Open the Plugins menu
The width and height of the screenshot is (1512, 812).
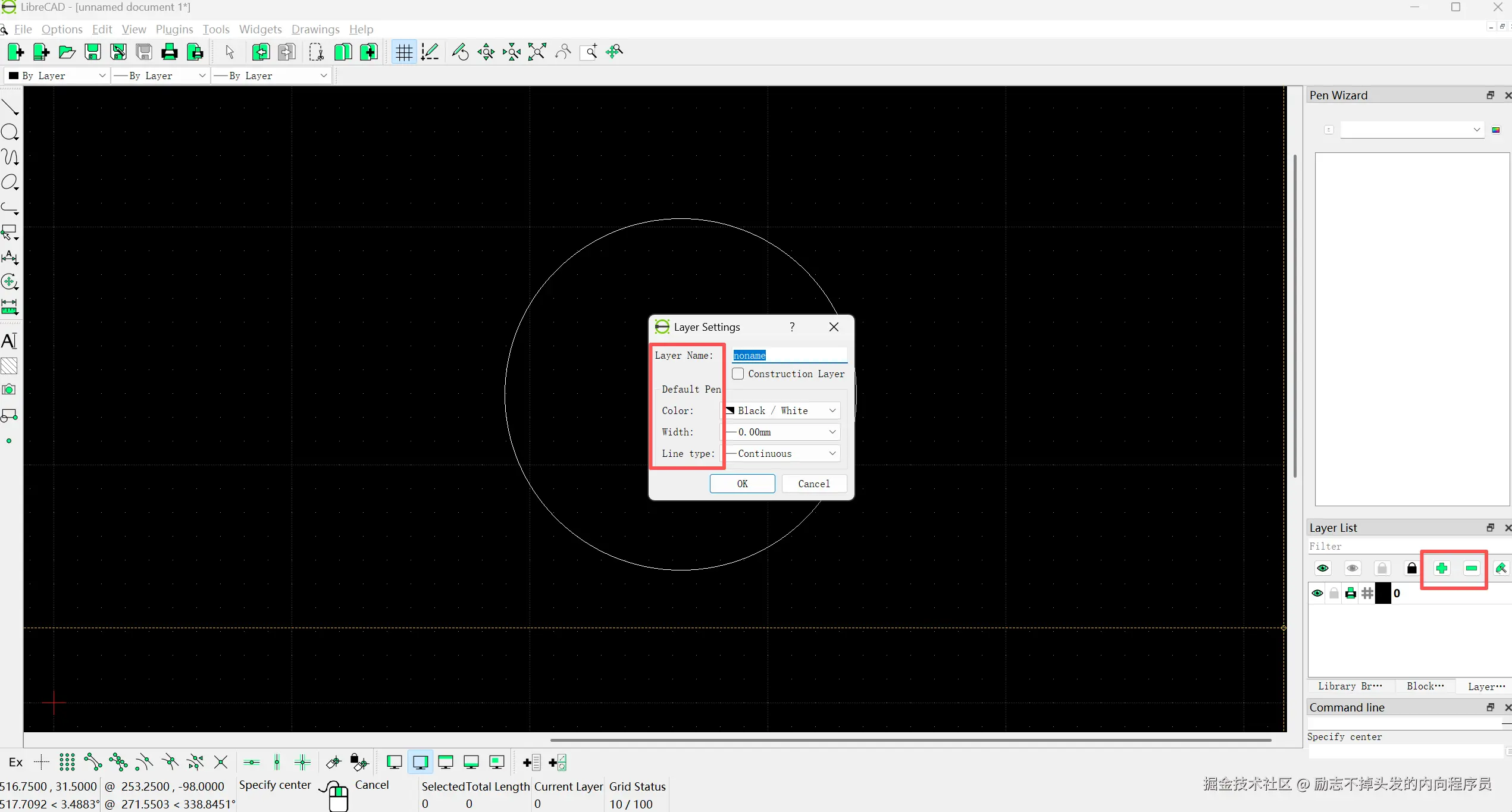click(174, 29)
